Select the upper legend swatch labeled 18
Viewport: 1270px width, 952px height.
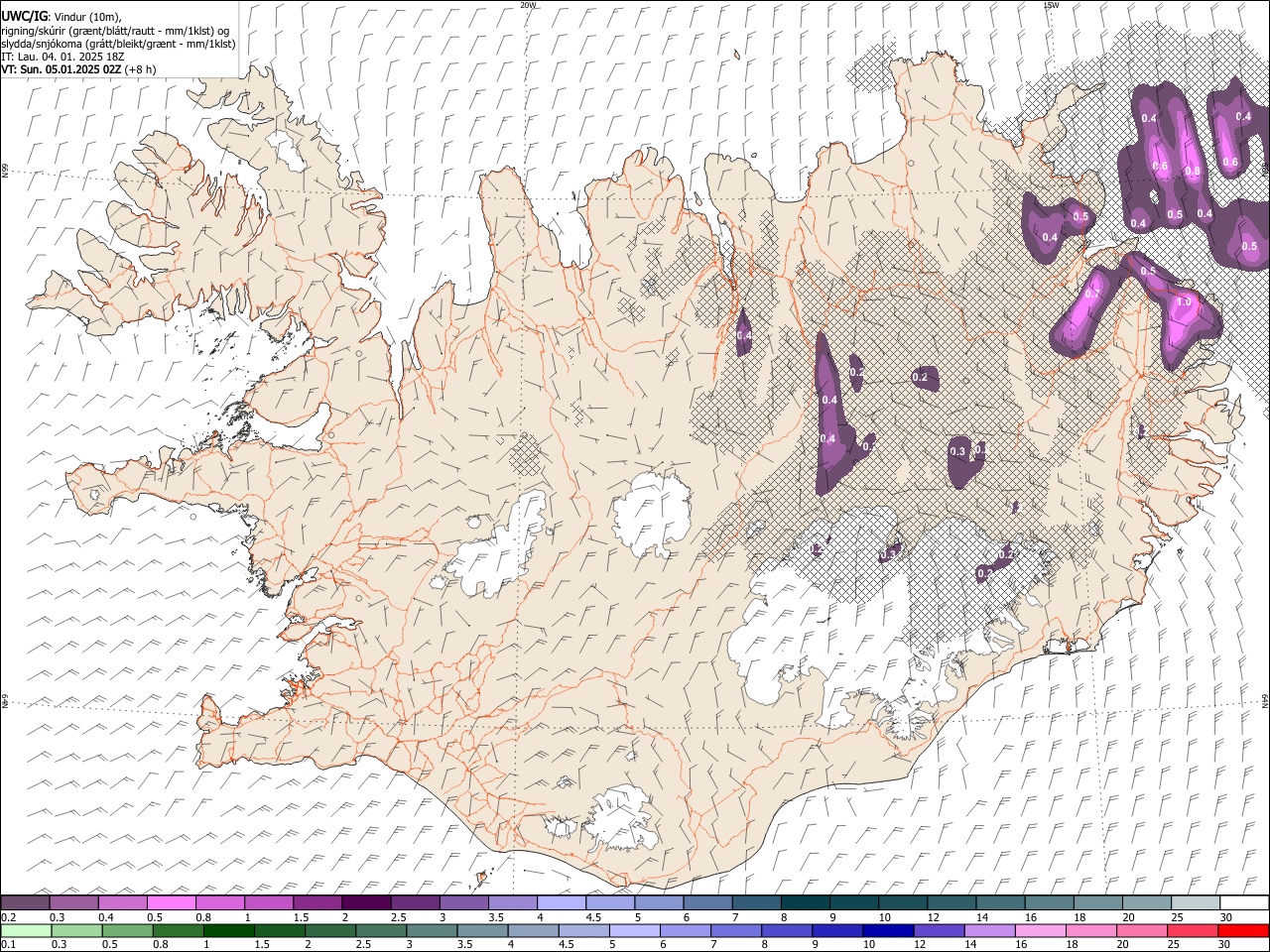[x=1097, y=902]
